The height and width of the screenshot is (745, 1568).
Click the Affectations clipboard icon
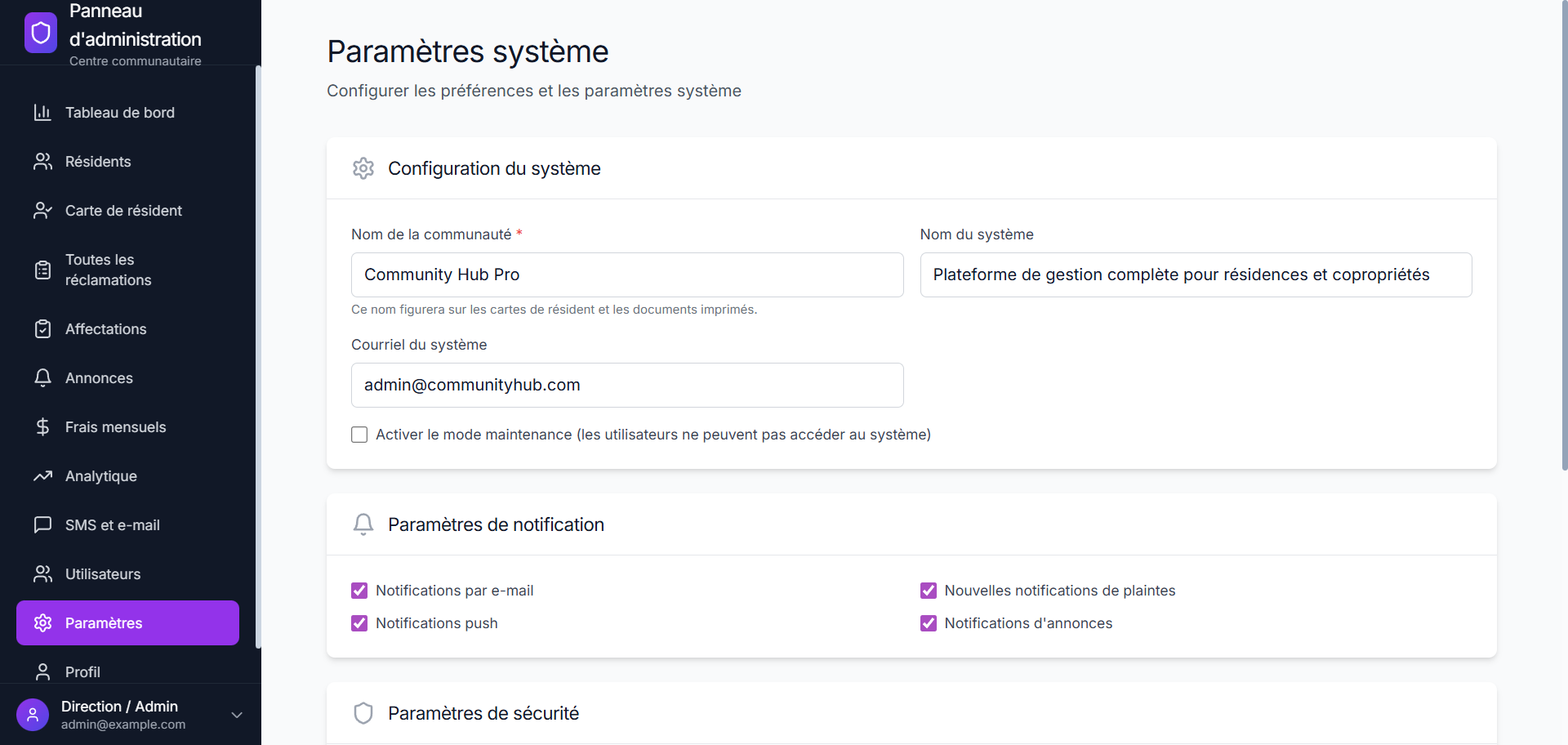[x=43, y=328]
